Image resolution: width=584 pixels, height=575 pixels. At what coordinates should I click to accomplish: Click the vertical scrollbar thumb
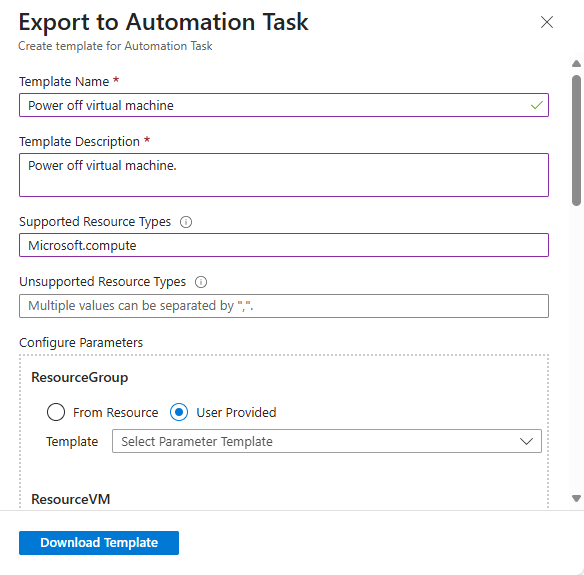click(x=576, y=140)
